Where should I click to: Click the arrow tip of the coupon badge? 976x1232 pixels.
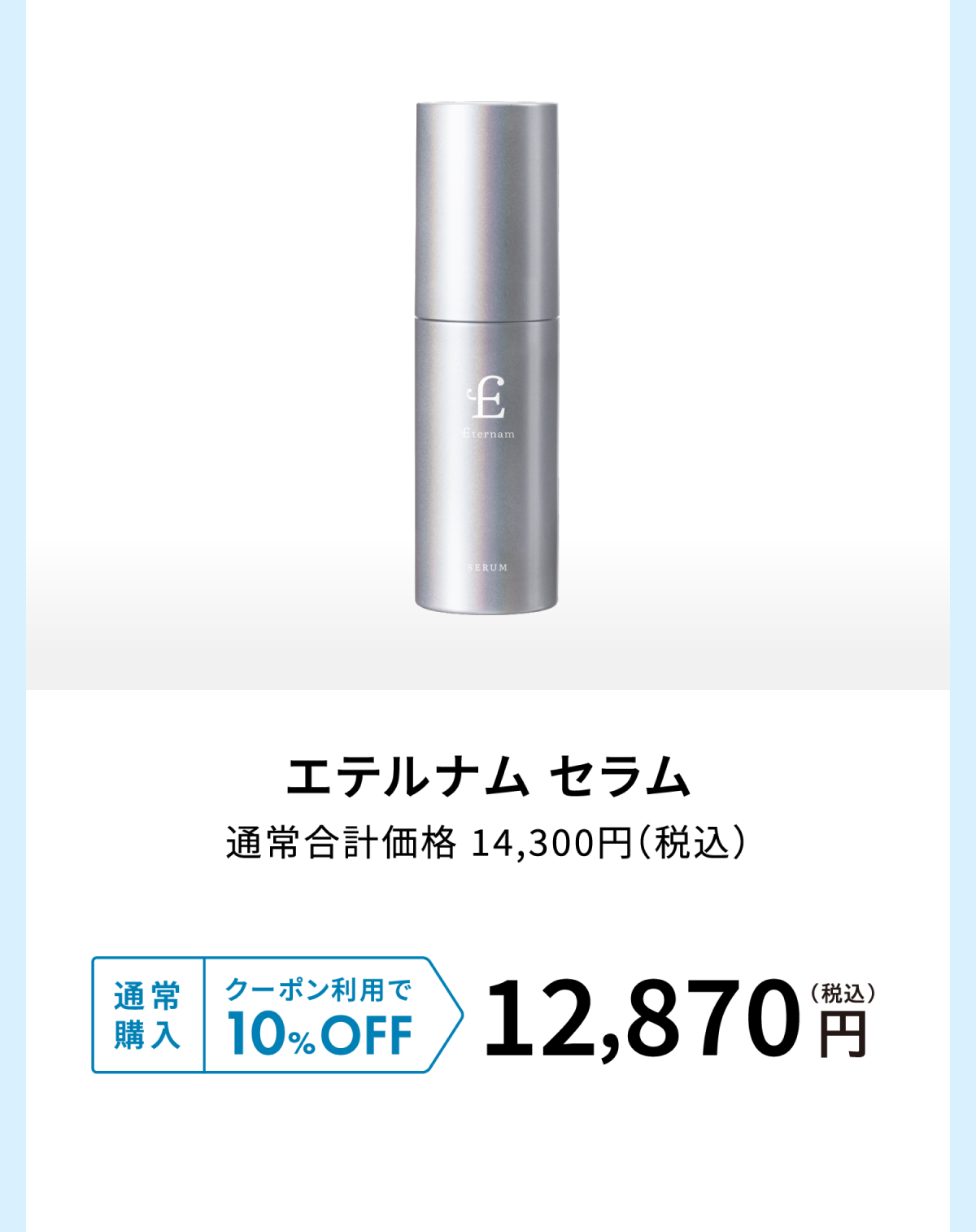coord(446,1015)
